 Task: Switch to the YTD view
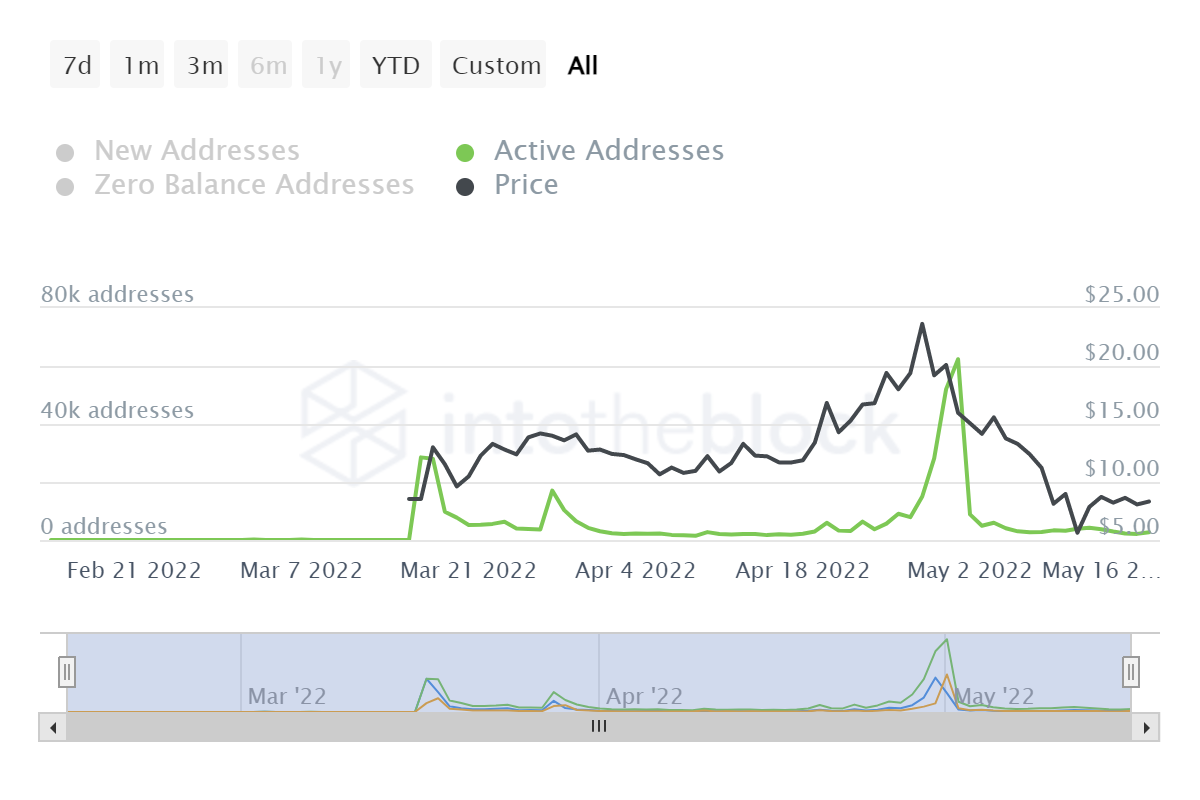click(395, 64)
